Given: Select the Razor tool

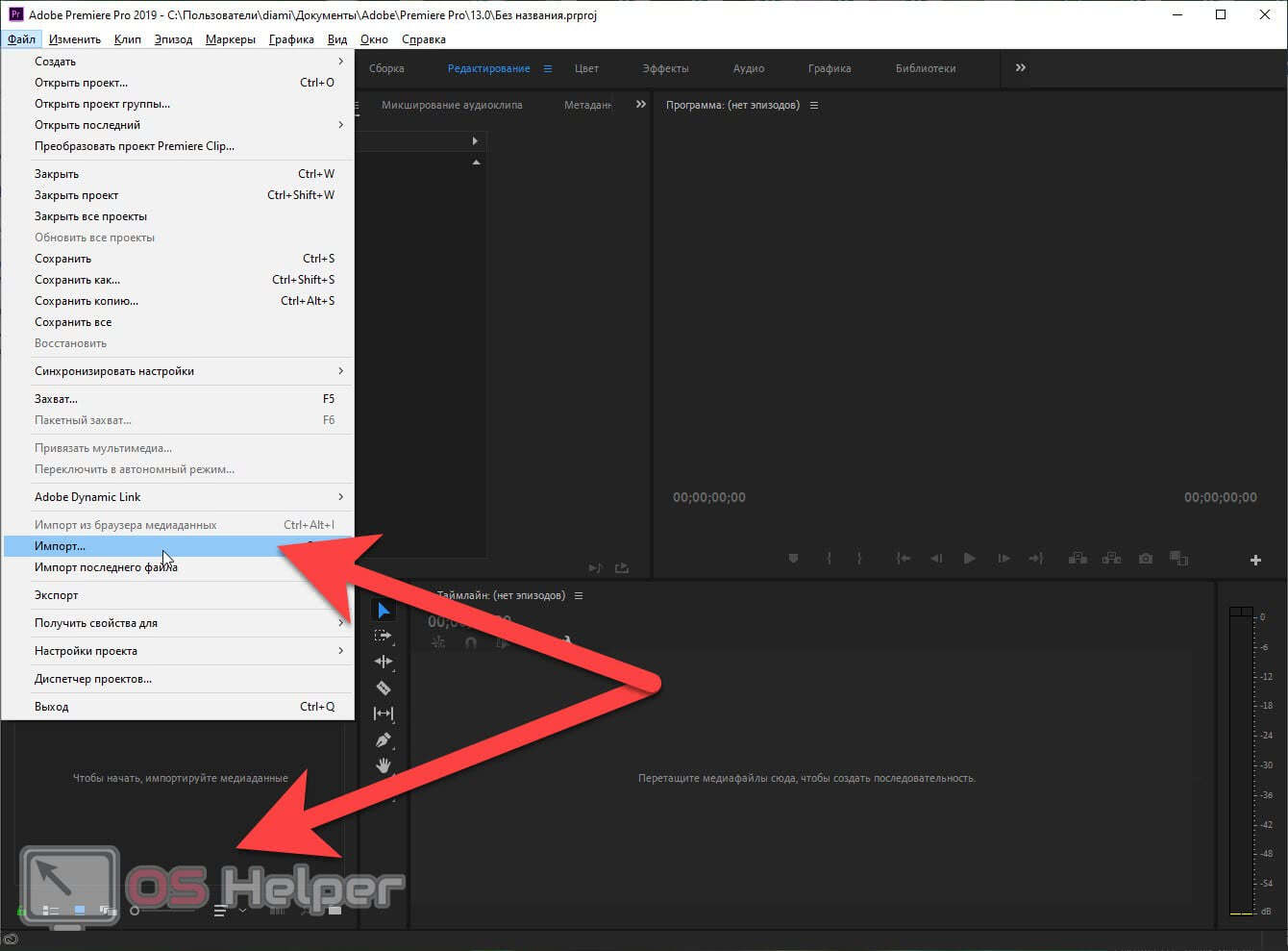Looking at the screenshot, I should pyautogui.click(x=384, y=688).
